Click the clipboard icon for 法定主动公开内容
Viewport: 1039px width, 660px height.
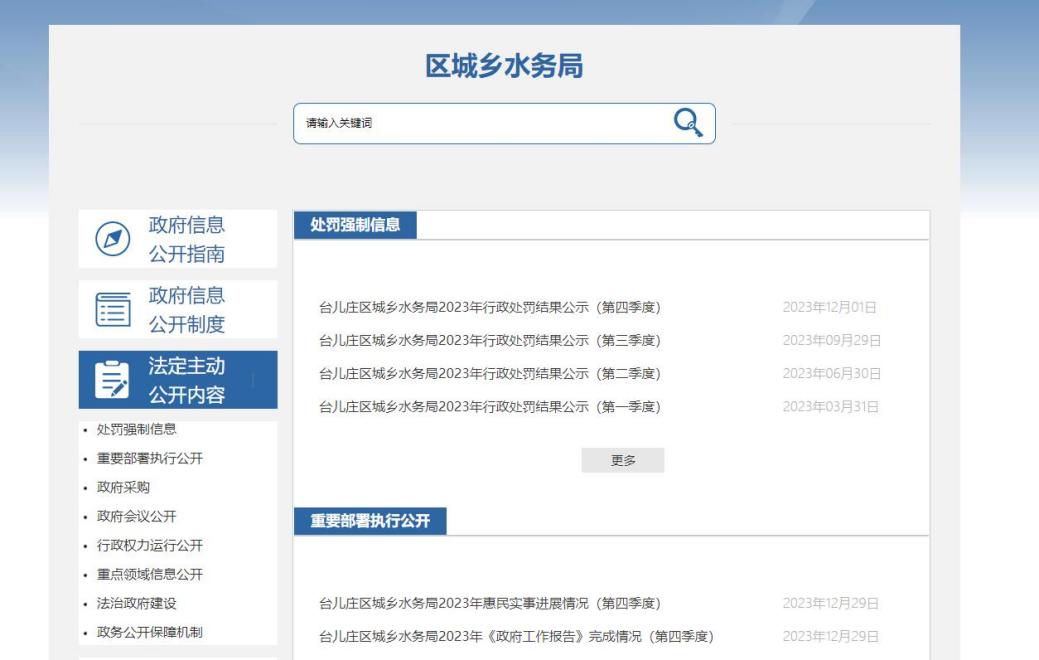pyautogui.click(x=112, y=380)
